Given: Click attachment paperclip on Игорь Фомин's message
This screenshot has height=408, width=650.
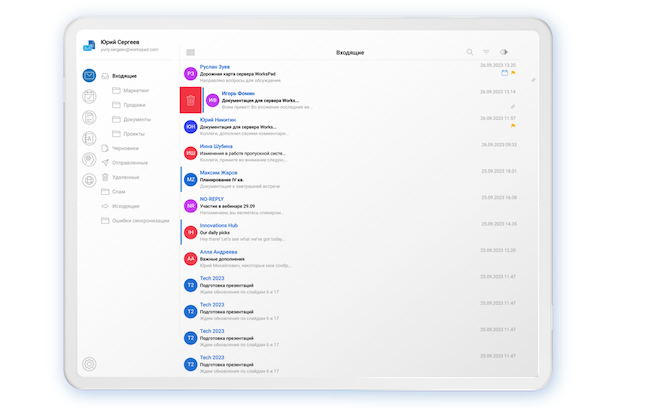Looking at the screenshot, I should click(513, 107).
